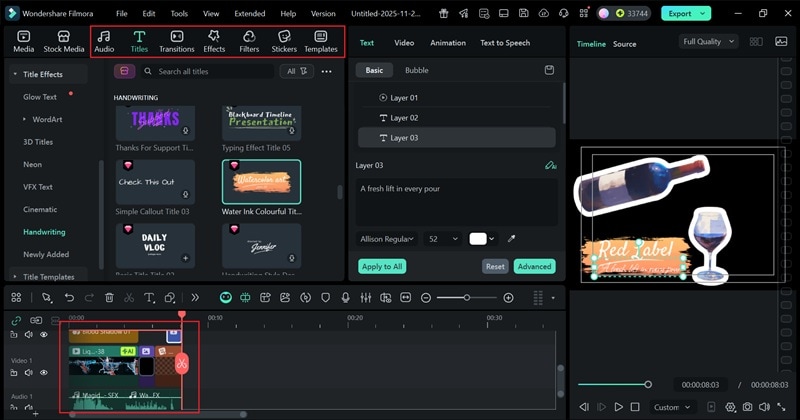Select the Handwriting category
This screenshot has width=800, height=420.
[44, 232]
